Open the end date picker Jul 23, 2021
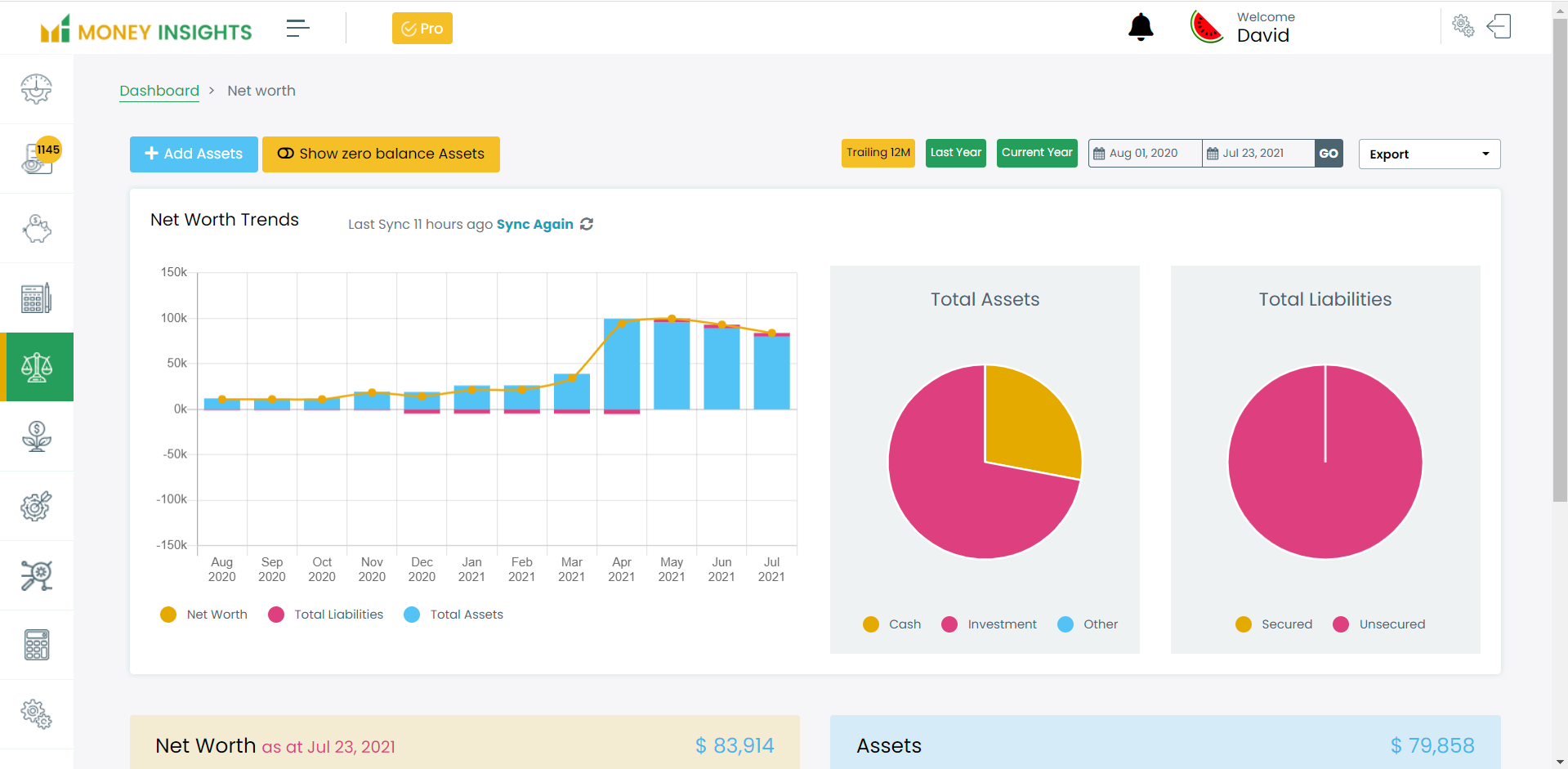1568x769 pixels. tap(1258, 154)
